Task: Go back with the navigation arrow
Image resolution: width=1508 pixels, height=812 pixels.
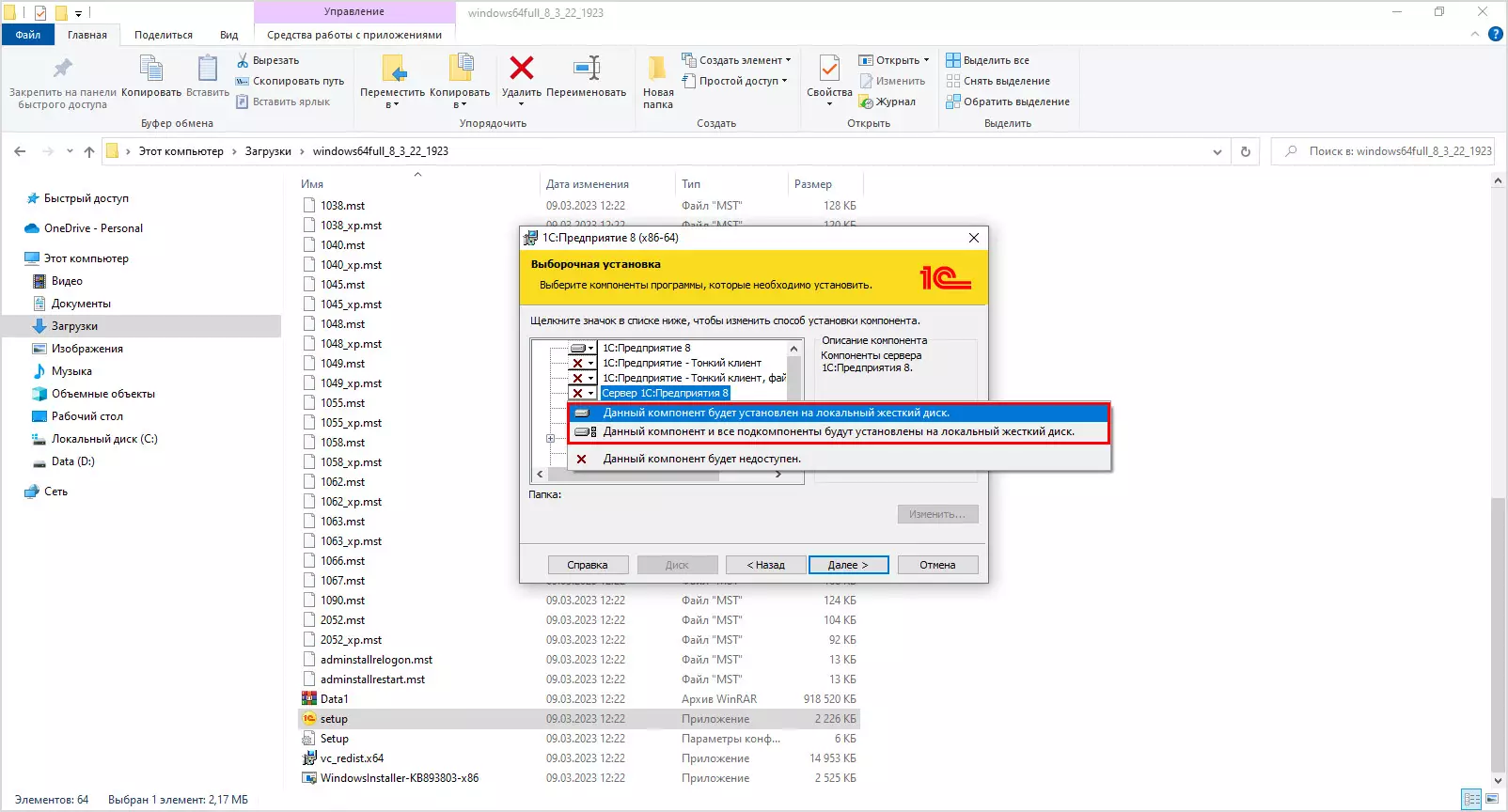Action: (20, 151)
